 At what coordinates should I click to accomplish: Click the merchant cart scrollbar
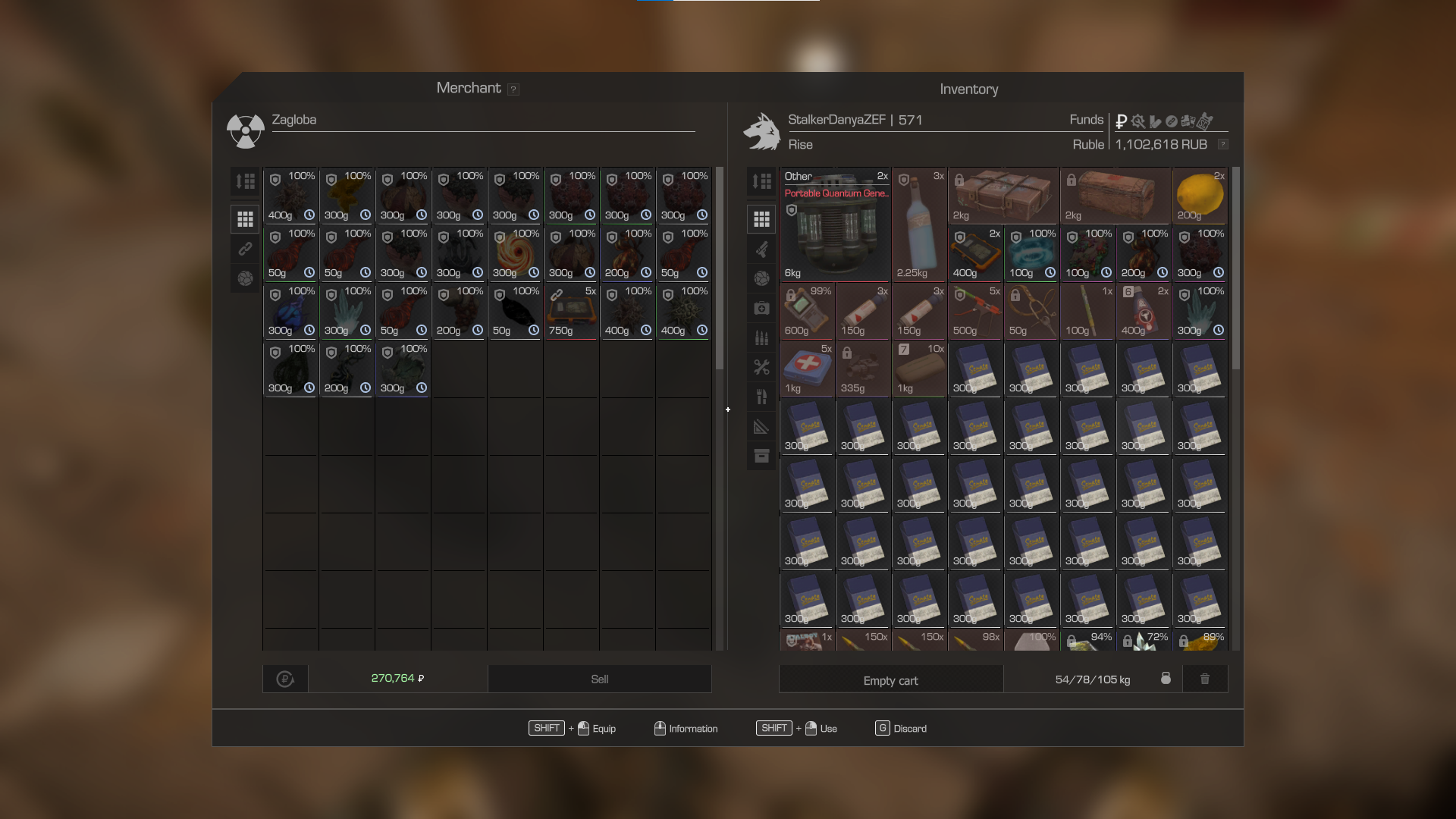tap(720, 268)
